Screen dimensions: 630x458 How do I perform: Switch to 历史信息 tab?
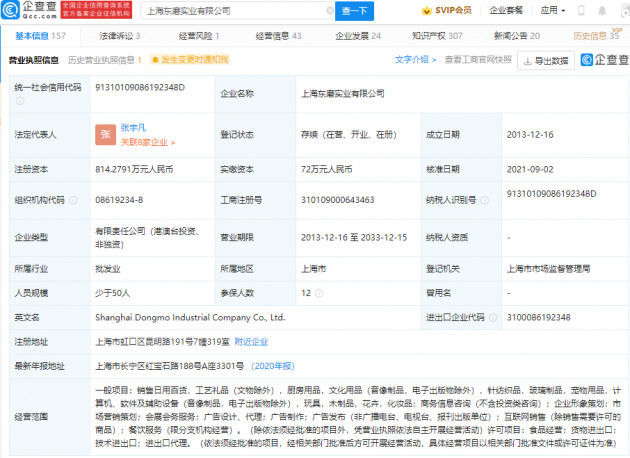click(x=596, y=36)
